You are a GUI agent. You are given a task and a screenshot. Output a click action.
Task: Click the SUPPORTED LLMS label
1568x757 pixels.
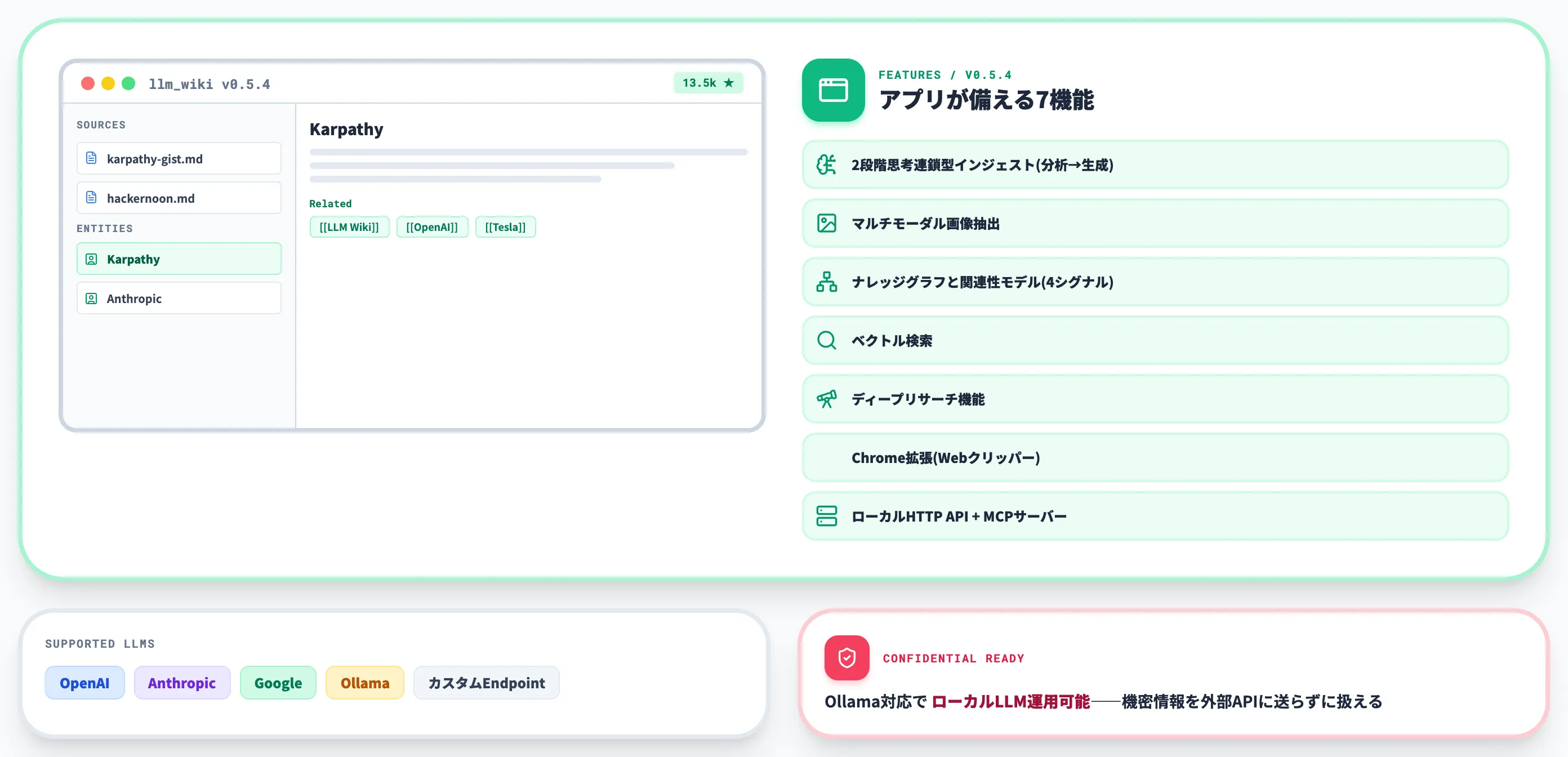coord(100,643)
